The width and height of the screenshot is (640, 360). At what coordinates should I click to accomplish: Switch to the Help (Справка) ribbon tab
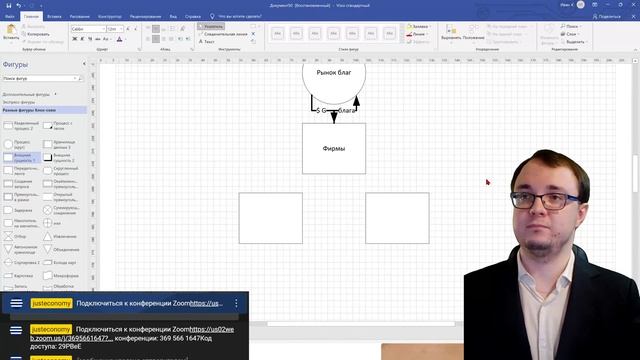(193, 16)
